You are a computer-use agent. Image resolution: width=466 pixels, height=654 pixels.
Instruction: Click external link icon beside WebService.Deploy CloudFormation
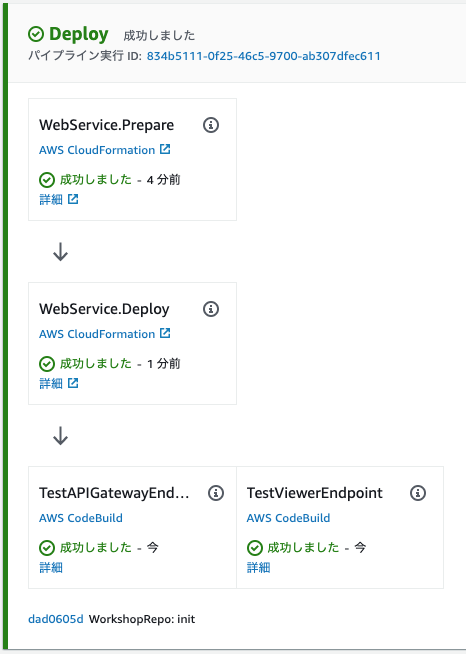click(x=165, y=333)
